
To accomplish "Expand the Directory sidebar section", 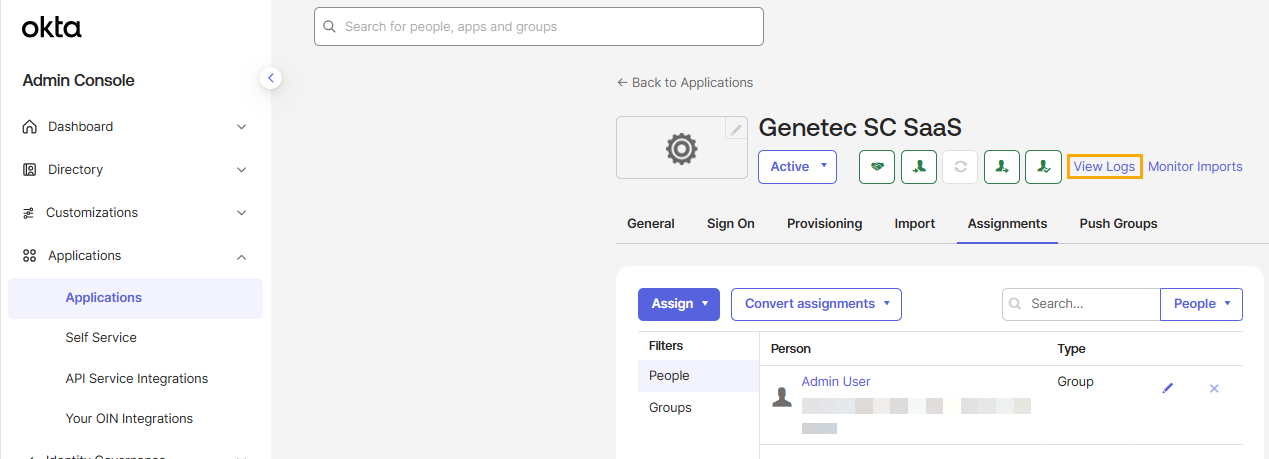I will click(135, 170).
